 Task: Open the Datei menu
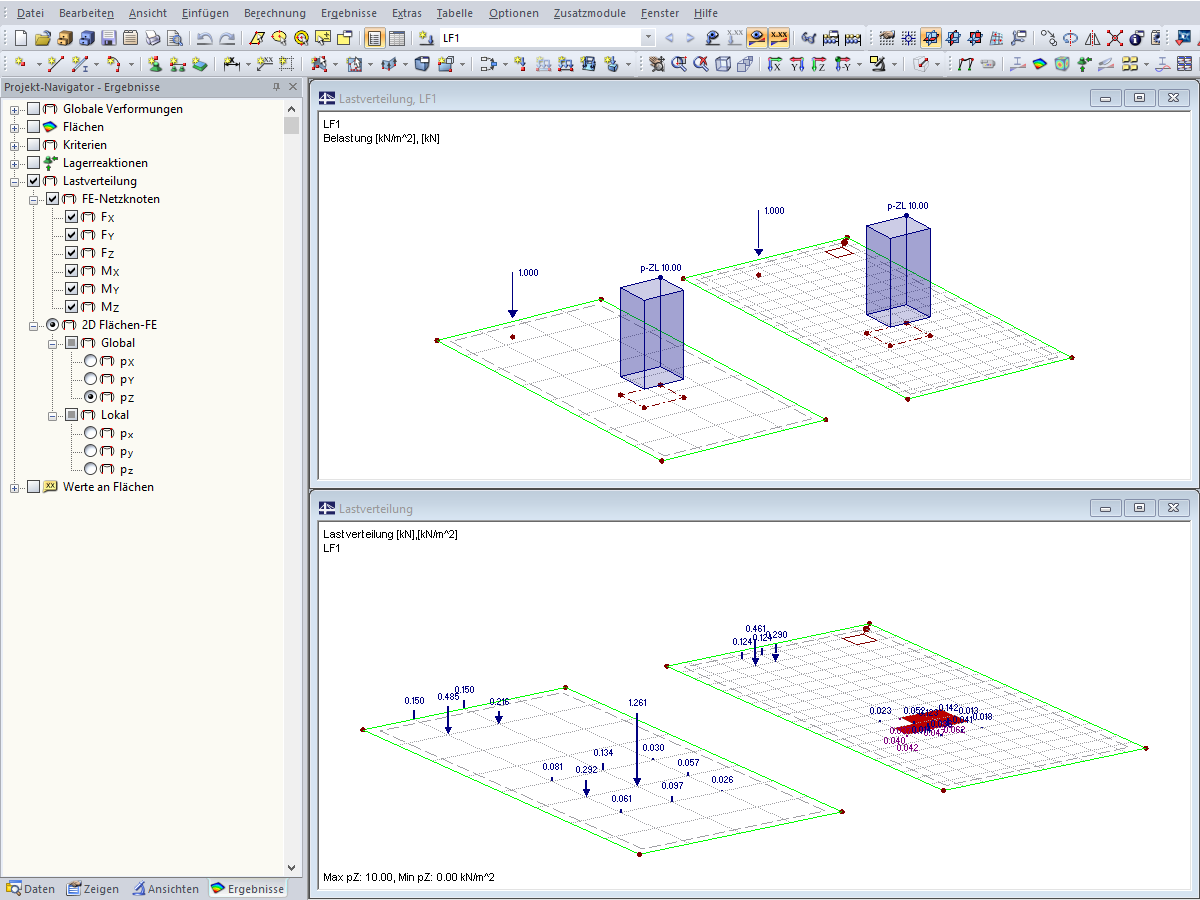(30, 13)
